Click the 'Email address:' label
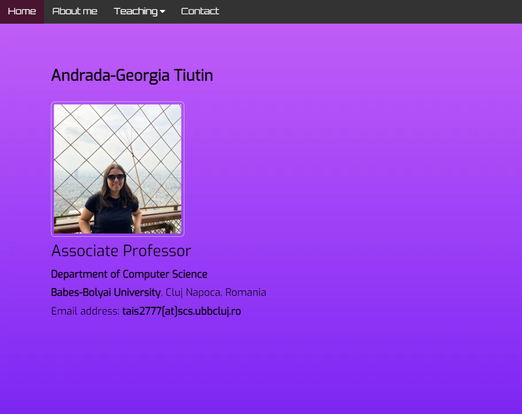The image size is (522, 414). (85, 311)
